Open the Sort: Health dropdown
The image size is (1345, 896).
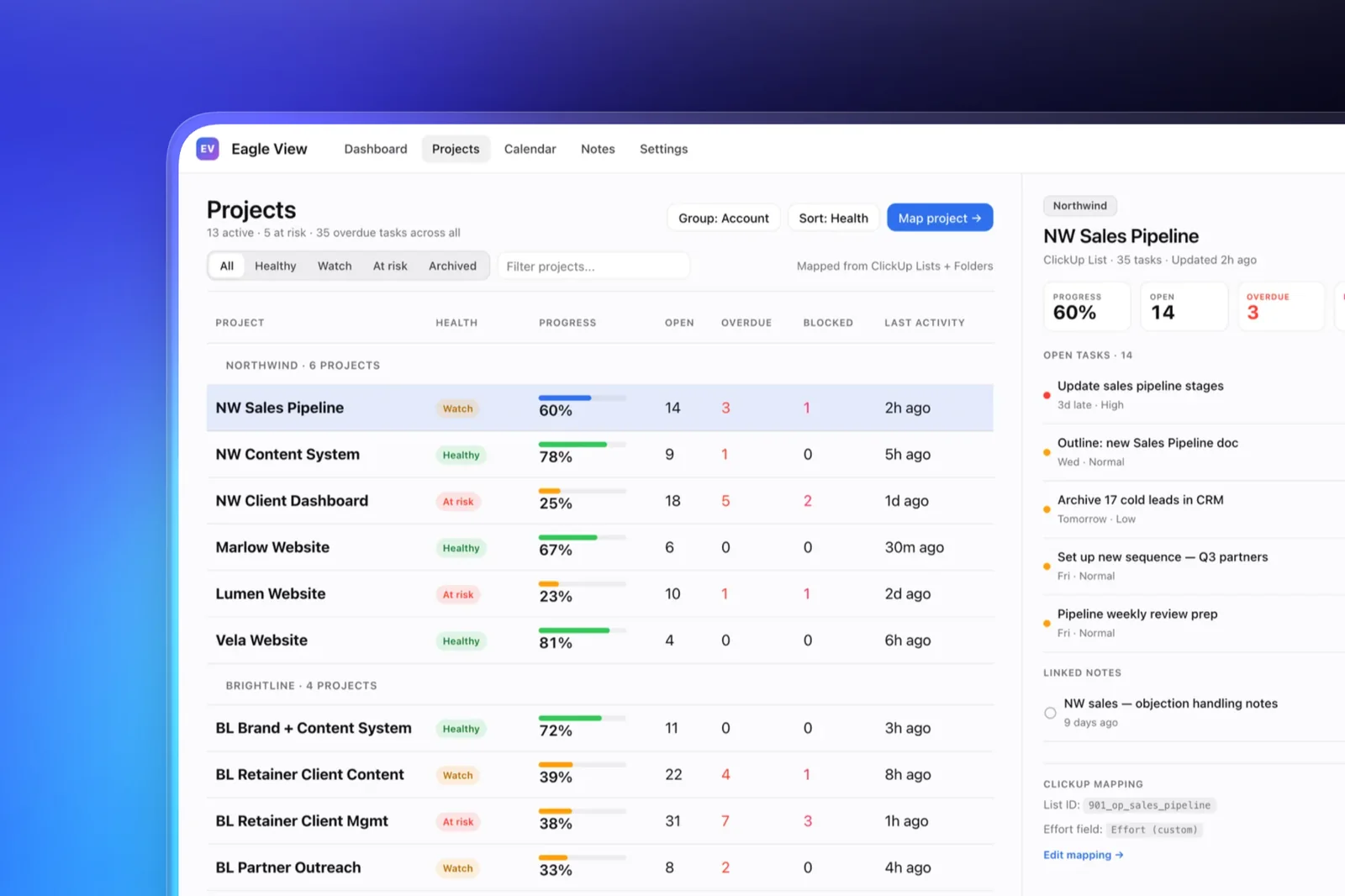pos(834,218)
